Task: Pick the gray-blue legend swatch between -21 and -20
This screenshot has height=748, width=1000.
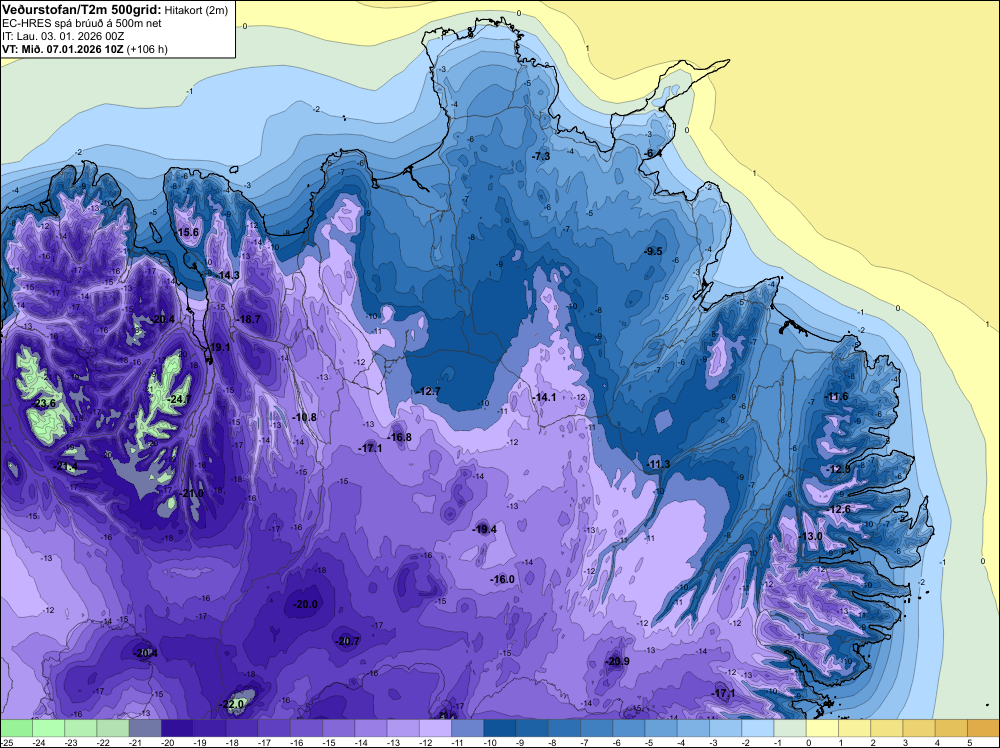Action: point(145,728)
